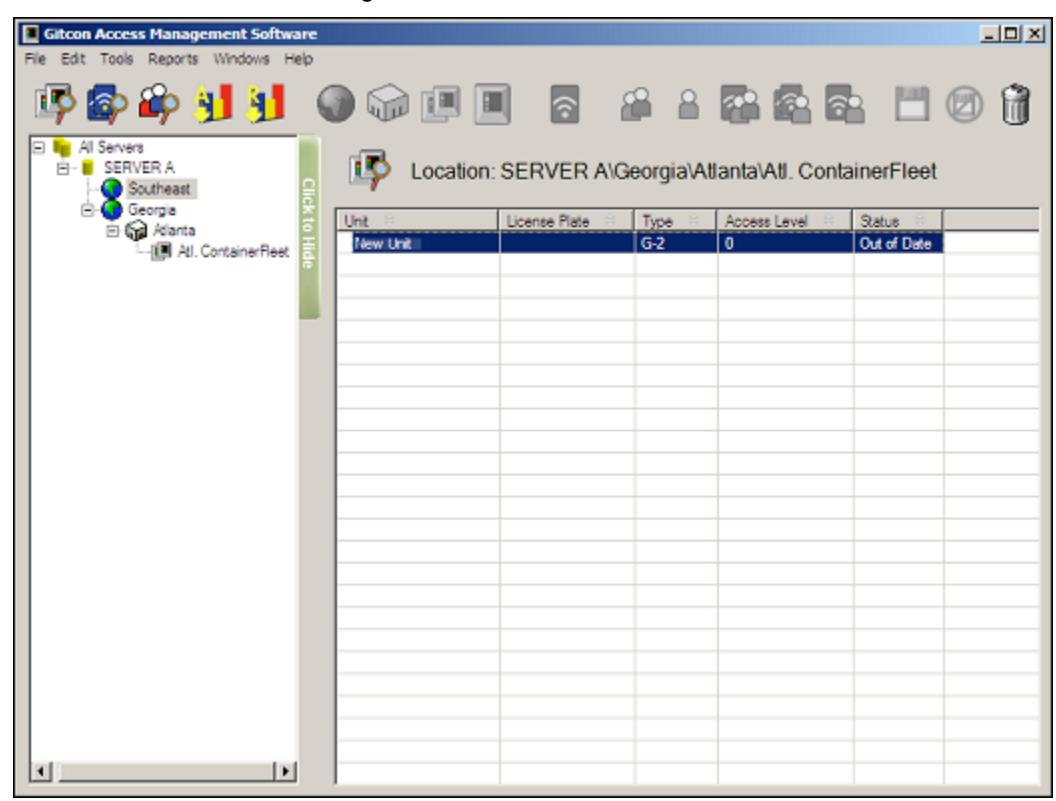This screenshot has height=801, width=1056.
Task: Sort by the Status column header
Action: point(898,221)
